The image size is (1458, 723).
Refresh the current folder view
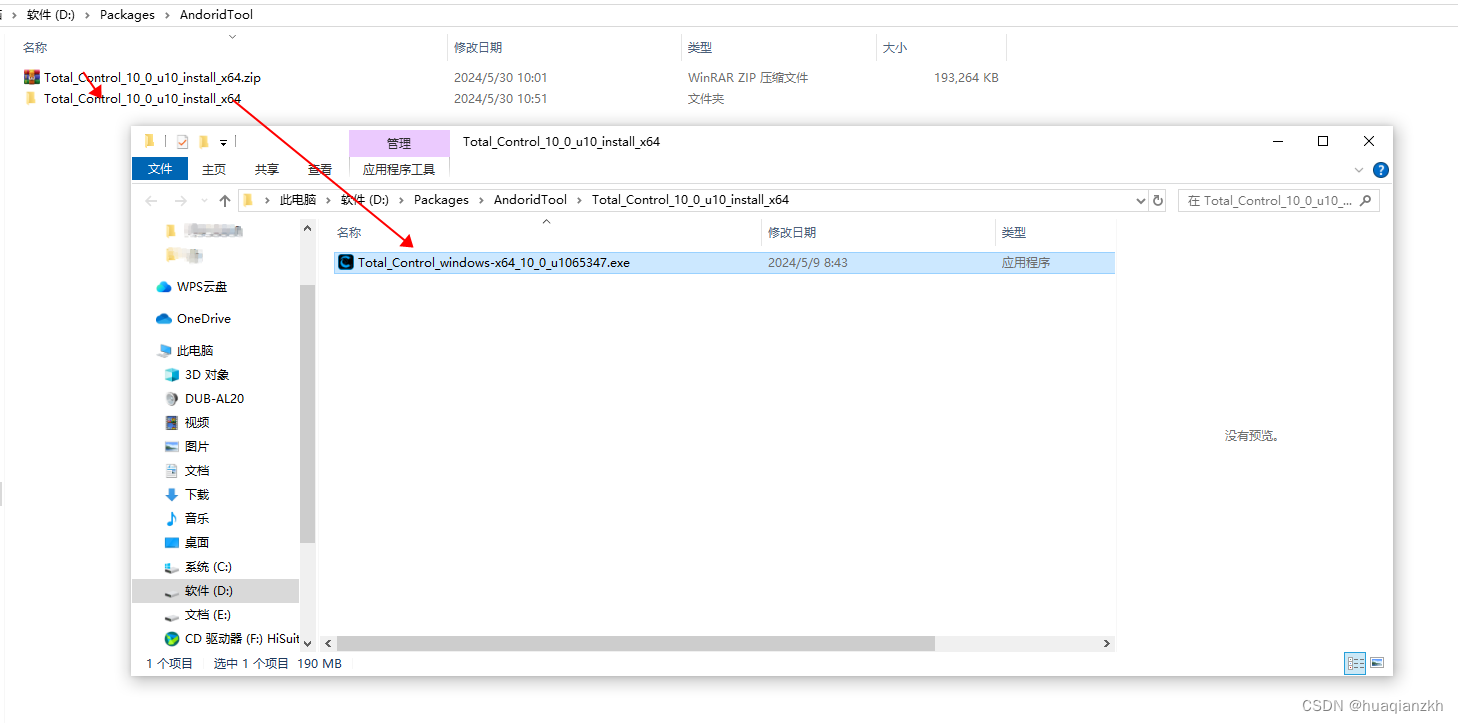click(x=1158, y=200)
